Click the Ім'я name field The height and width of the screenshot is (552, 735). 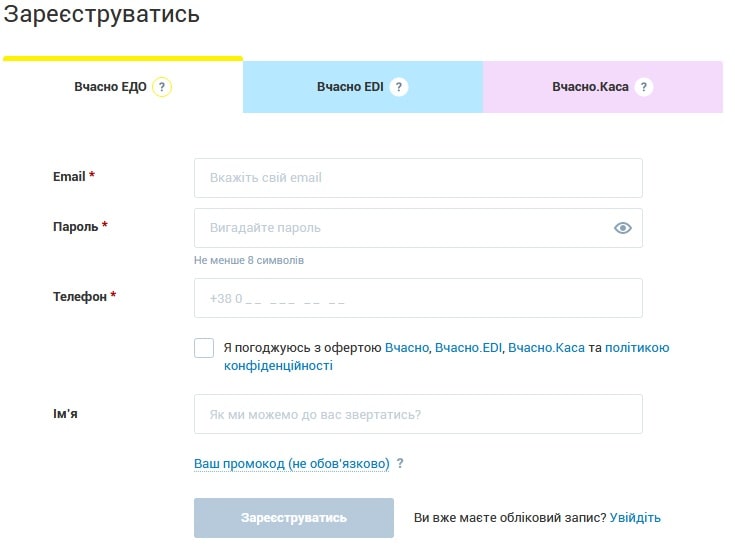point(418,414)
